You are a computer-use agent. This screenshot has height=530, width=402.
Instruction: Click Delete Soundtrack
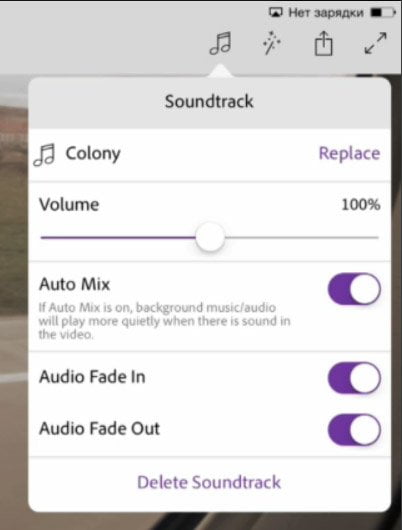click(x=209, y=482)
